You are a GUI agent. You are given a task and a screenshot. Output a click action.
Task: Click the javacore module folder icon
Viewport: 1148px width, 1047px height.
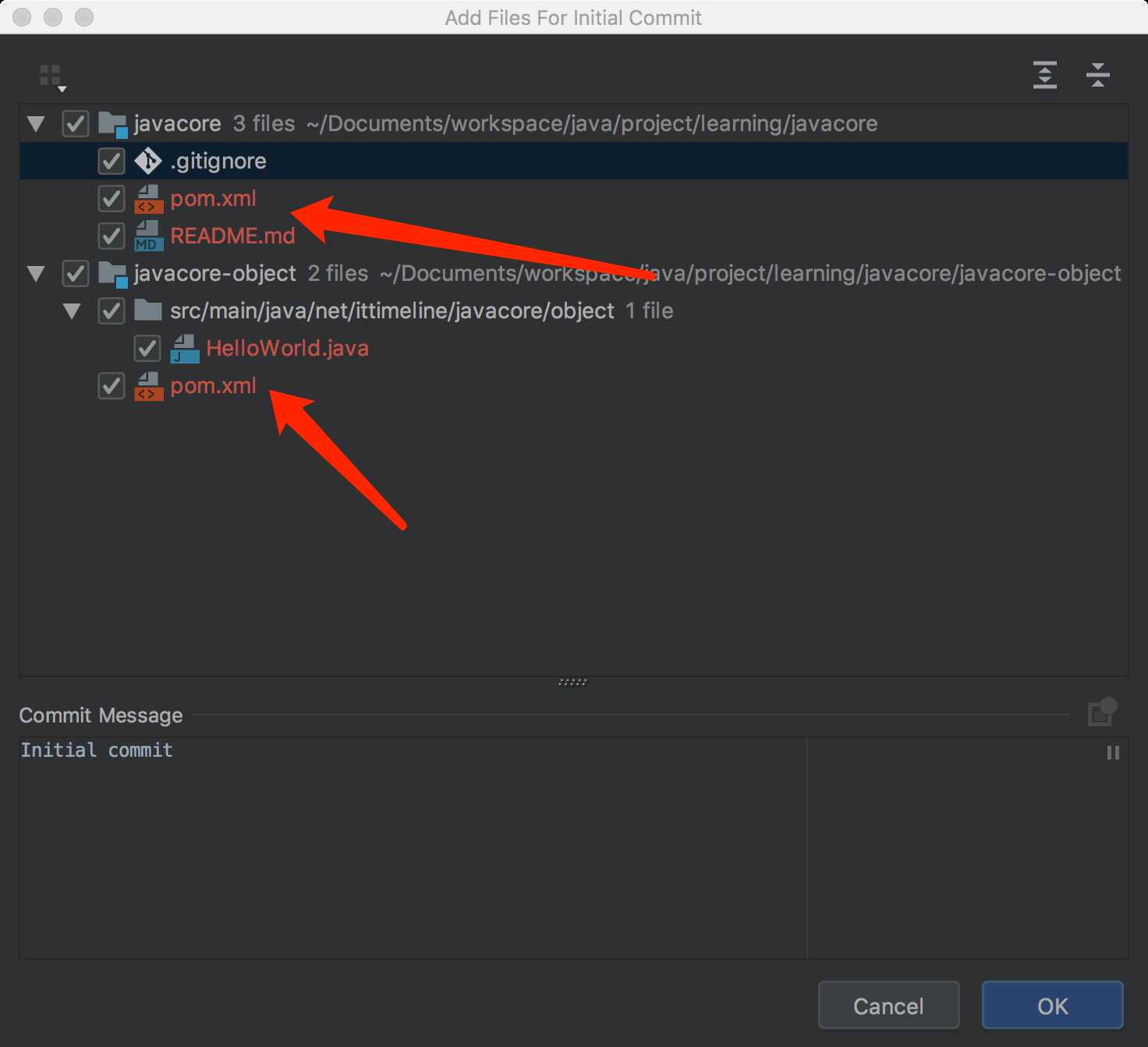(x=113, y=124)
